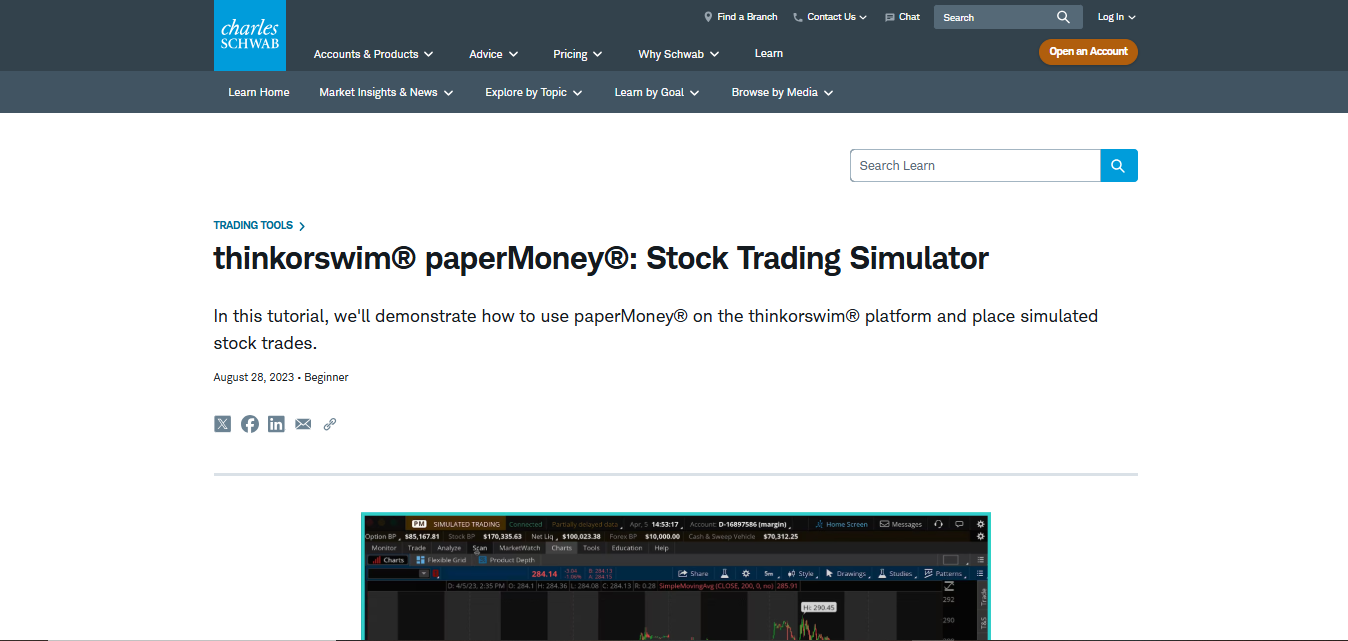Share article on LinkedIn
This screenshot has width=1348, height=641.
click(276, 424)
